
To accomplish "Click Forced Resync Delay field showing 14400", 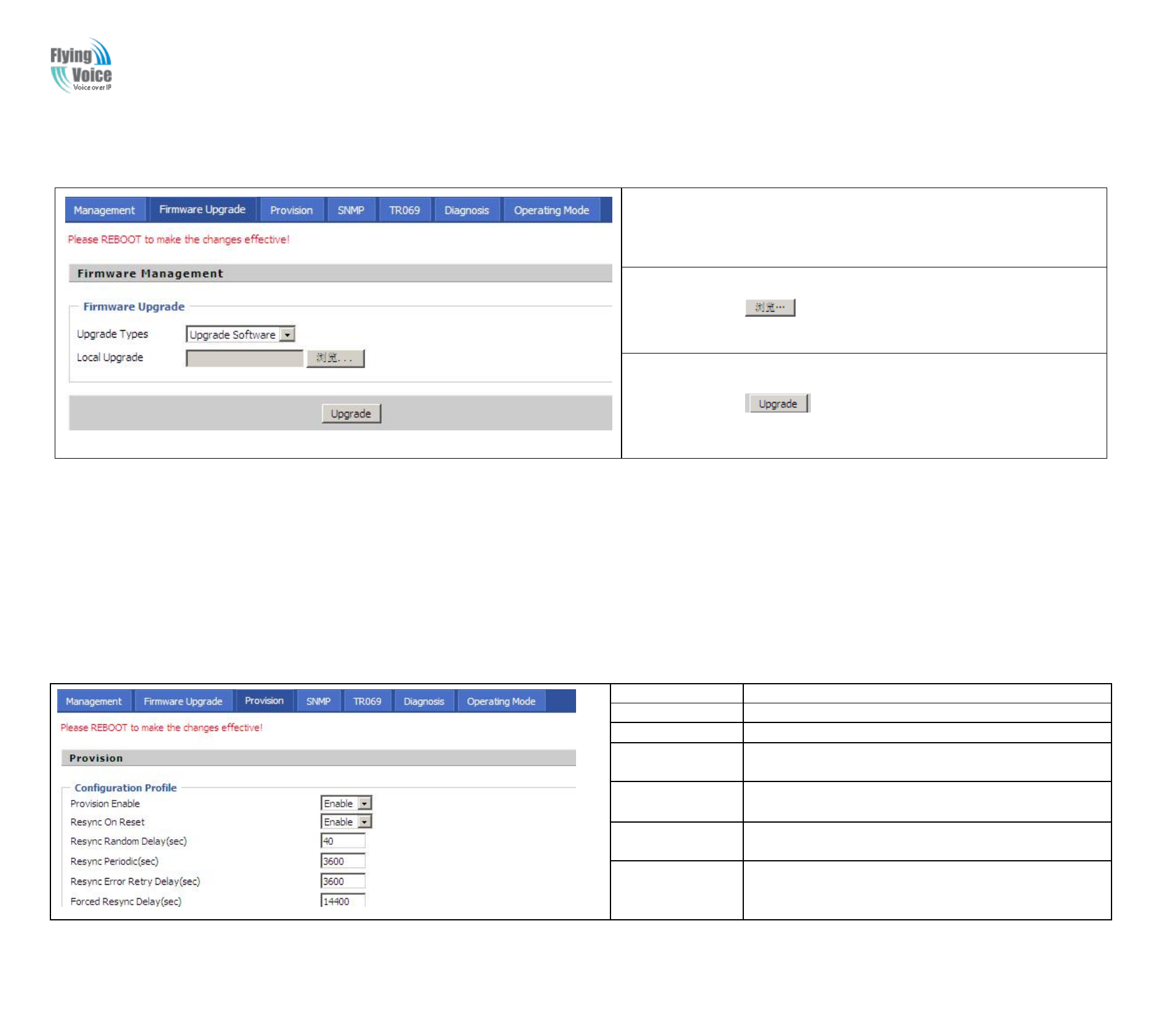I will point(343,901).
